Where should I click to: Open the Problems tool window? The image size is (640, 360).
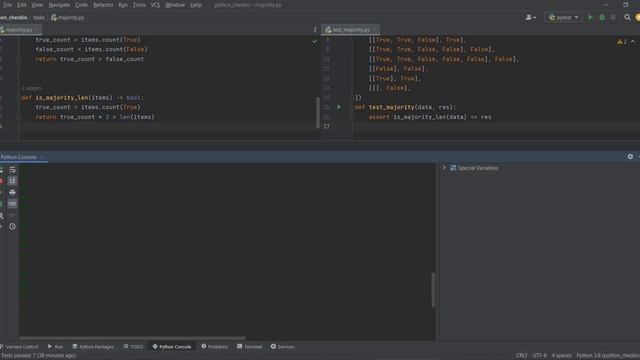point(214,347)
